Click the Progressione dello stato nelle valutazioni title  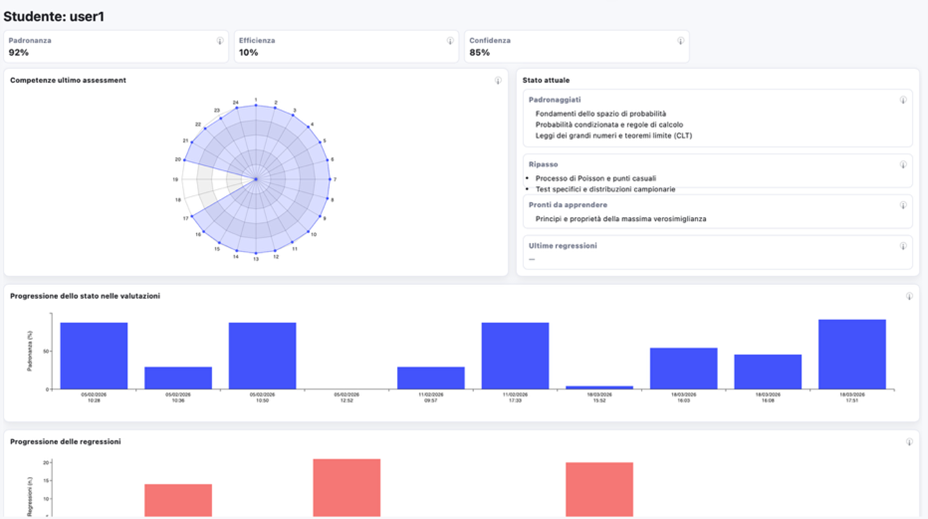tap(85, 296)
